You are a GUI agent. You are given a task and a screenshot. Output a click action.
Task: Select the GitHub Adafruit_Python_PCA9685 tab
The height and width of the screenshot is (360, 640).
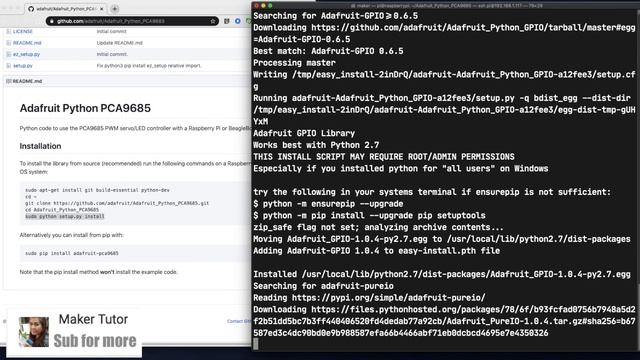click(x=66, y=9)
